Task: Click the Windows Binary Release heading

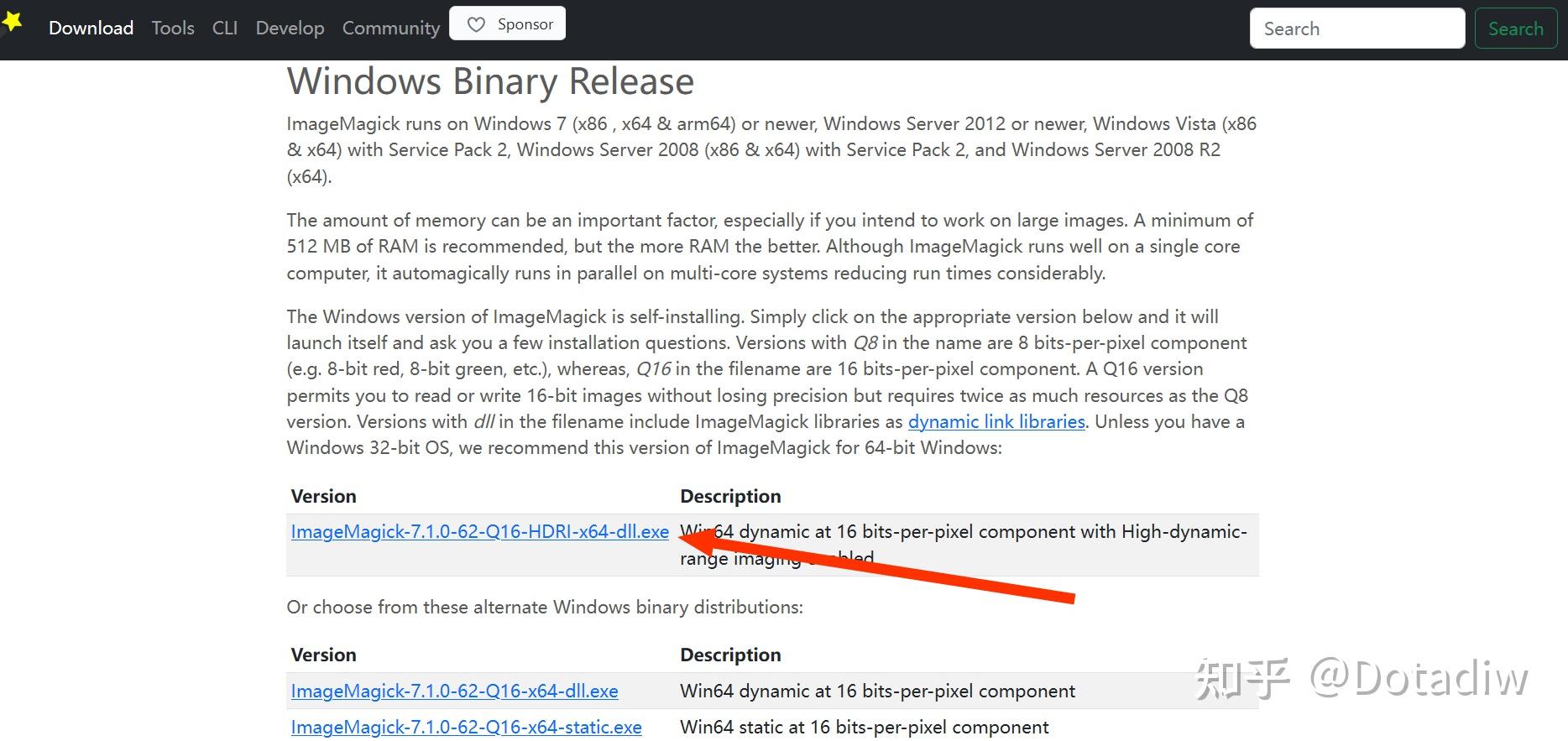Action: pos(490,81)
